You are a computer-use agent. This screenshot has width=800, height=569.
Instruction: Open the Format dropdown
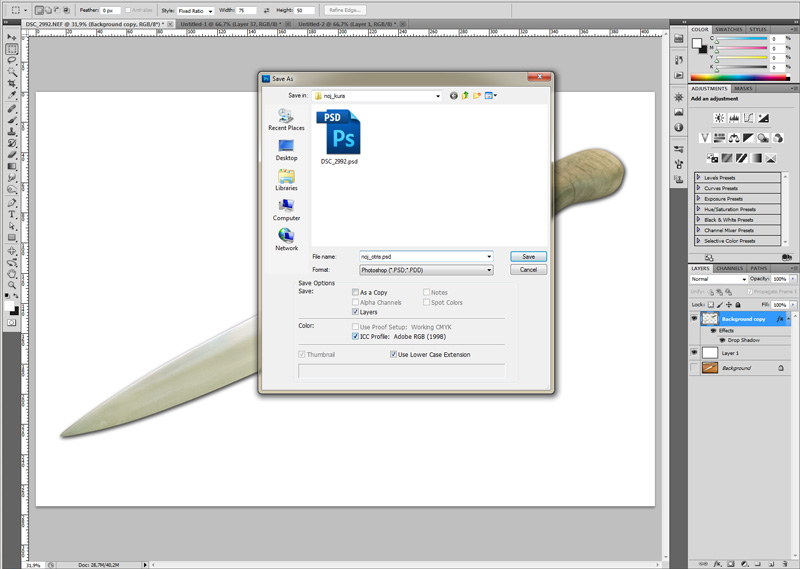pyautogui.click(x=489, y=270)
